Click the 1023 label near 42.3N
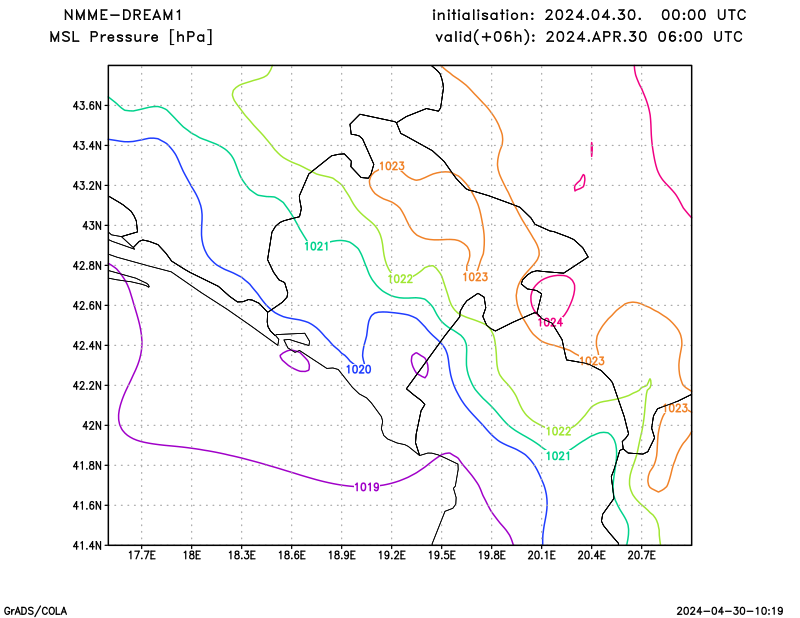 pyautogui.click(x=592, y=361)
